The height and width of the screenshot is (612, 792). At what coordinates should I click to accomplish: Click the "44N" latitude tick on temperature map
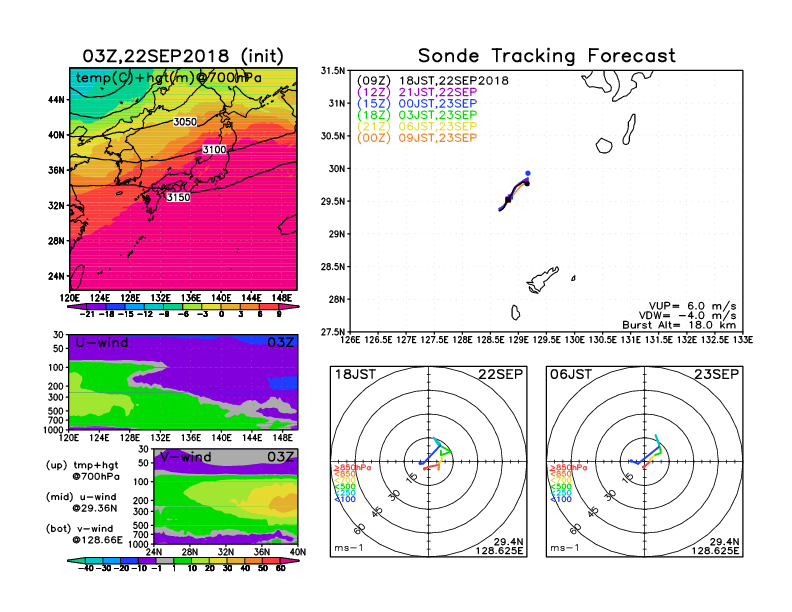point(57,99)
